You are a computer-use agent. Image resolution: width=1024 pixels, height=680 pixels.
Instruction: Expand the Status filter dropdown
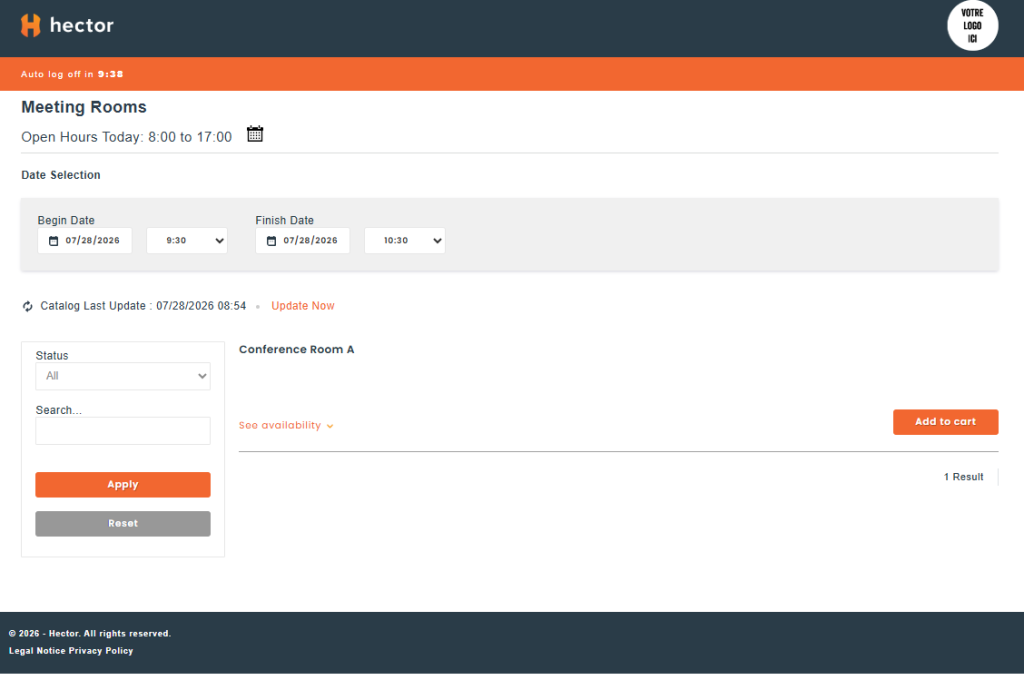(123, 376)
